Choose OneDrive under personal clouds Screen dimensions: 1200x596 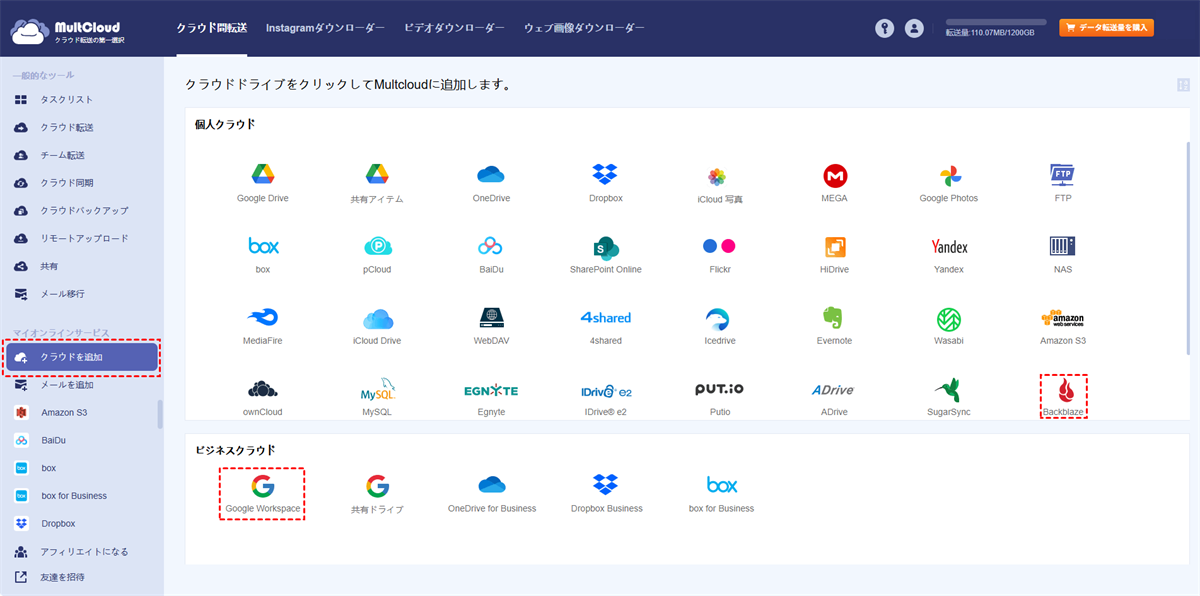click(491, 174)
